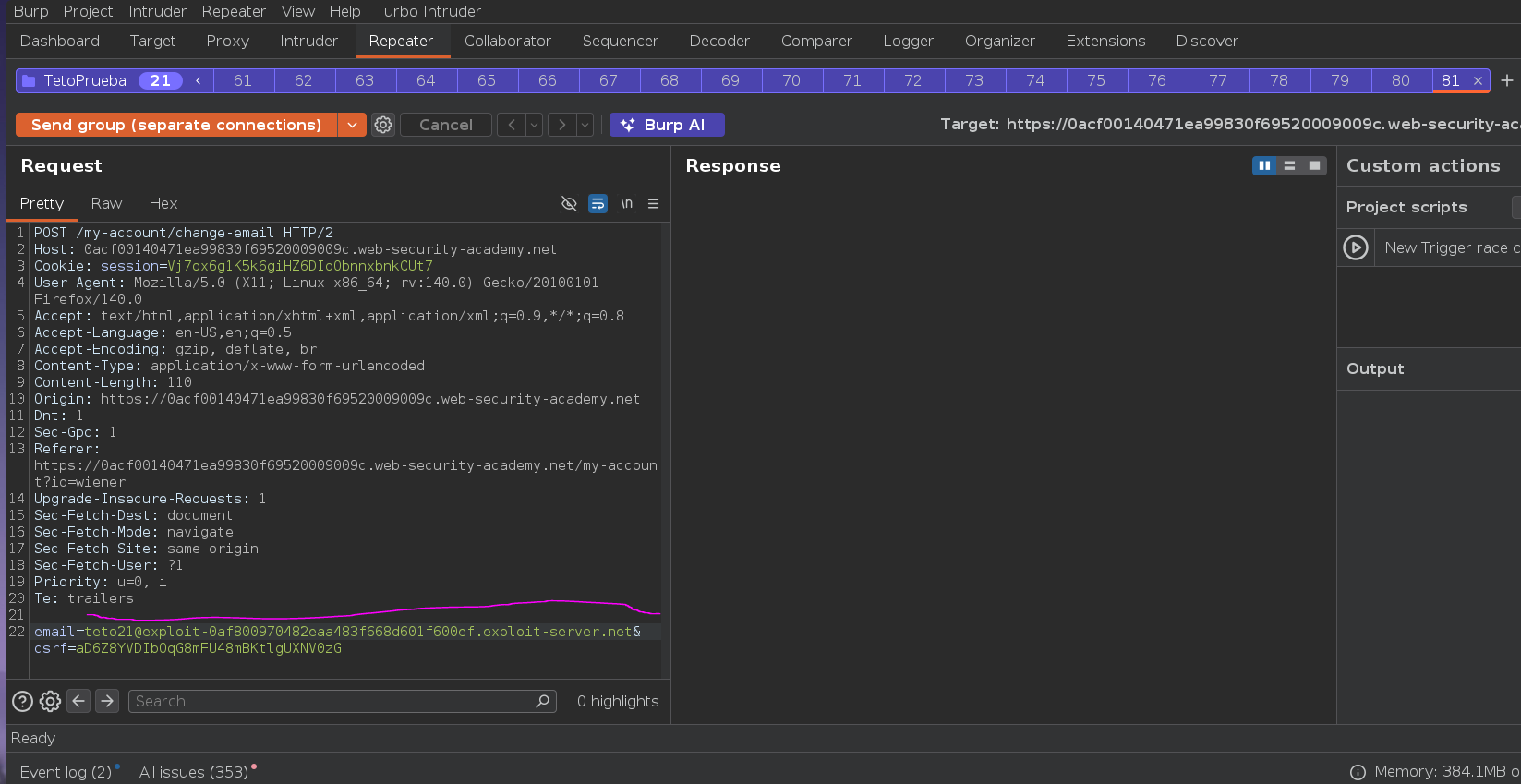Open the View menu
The image size is (1521, 784).
click(297, 11)
